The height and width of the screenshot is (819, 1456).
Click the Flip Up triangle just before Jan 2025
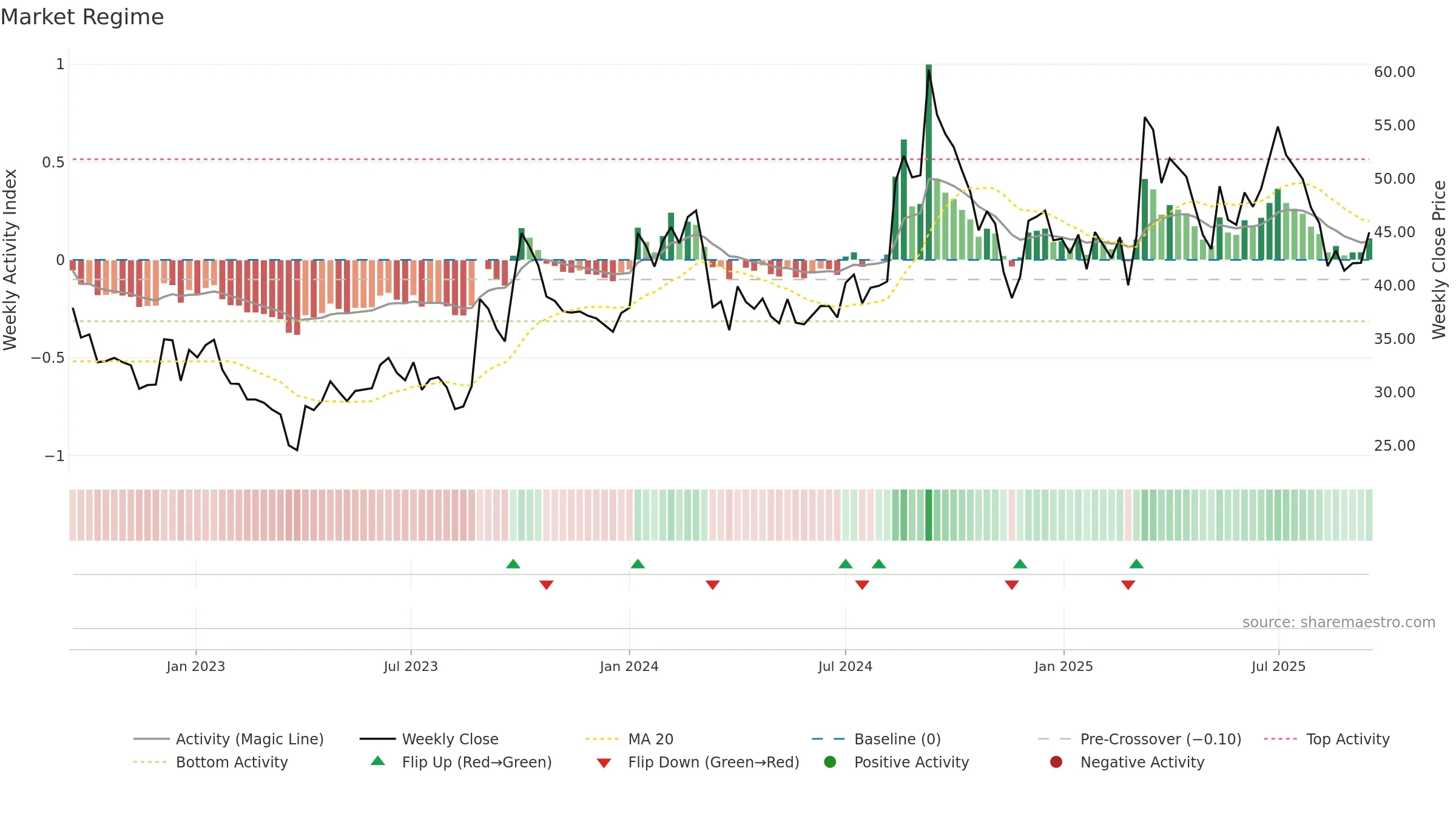pos(1020,564)
